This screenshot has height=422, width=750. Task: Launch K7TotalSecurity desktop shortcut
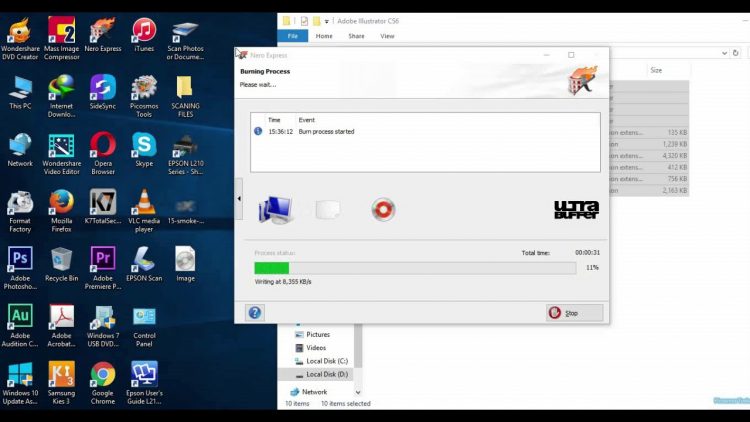point(103,208)
